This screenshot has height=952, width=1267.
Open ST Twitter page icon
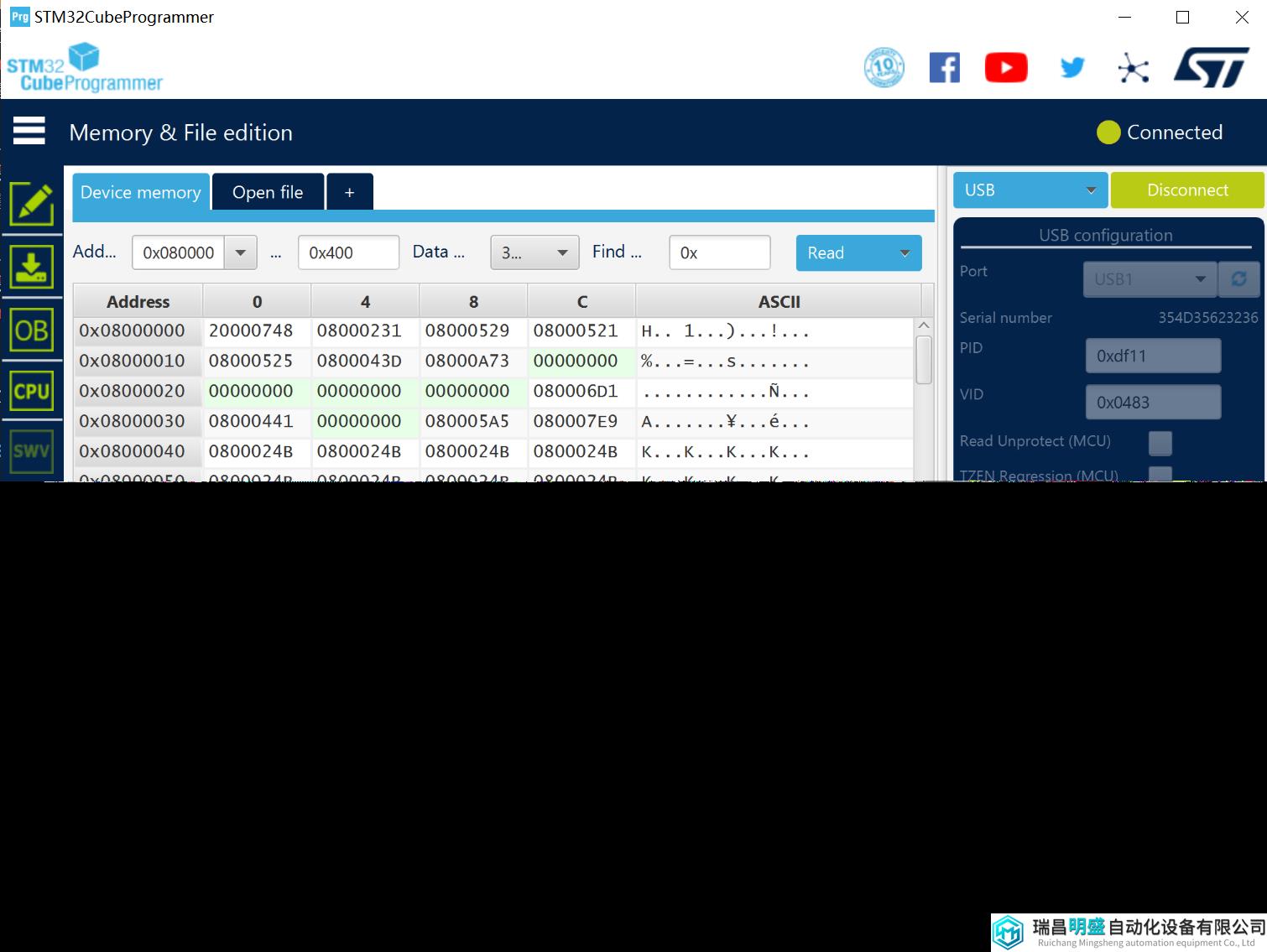tap(1072, 68)
